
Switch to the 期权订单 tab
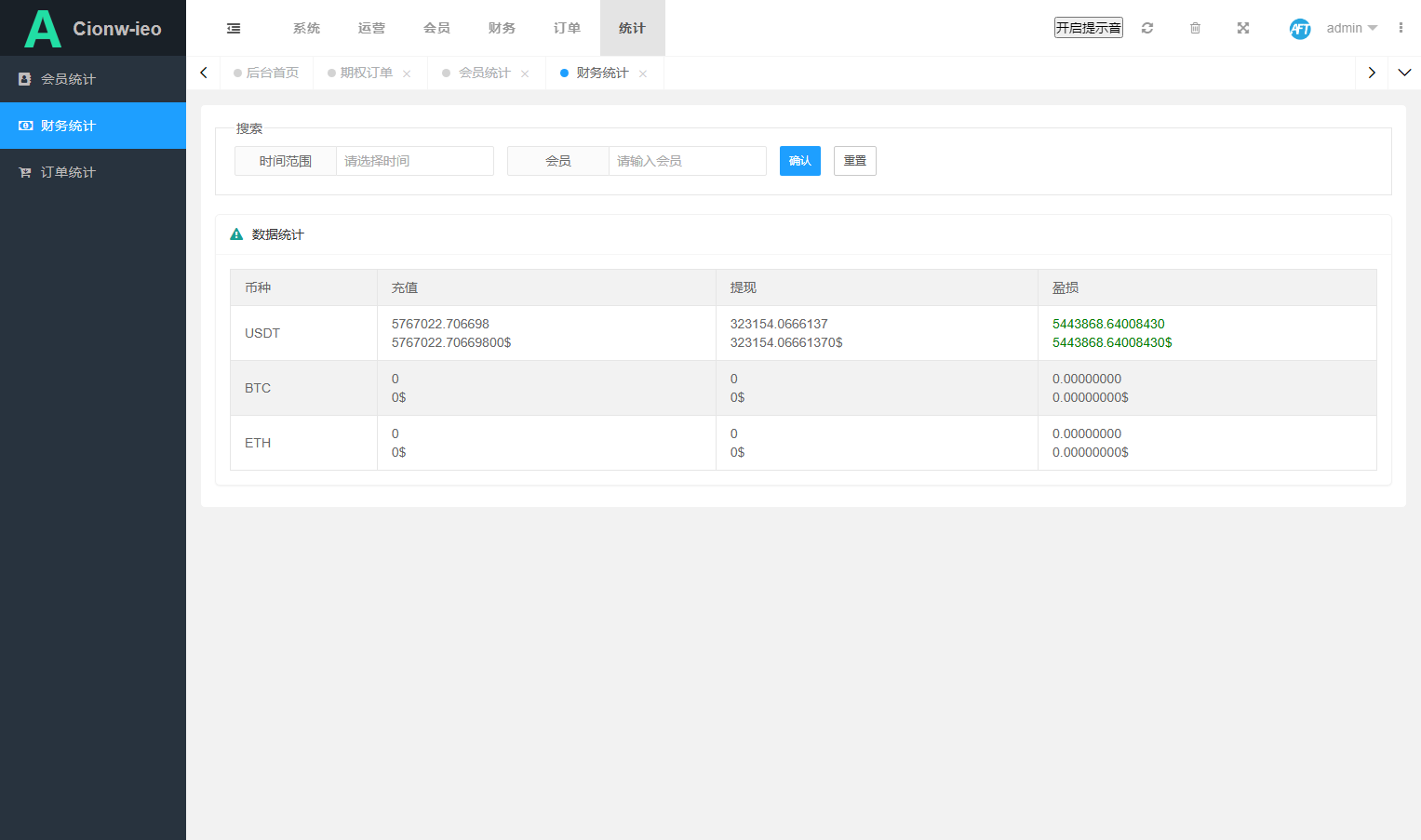(x=367, y=73)
